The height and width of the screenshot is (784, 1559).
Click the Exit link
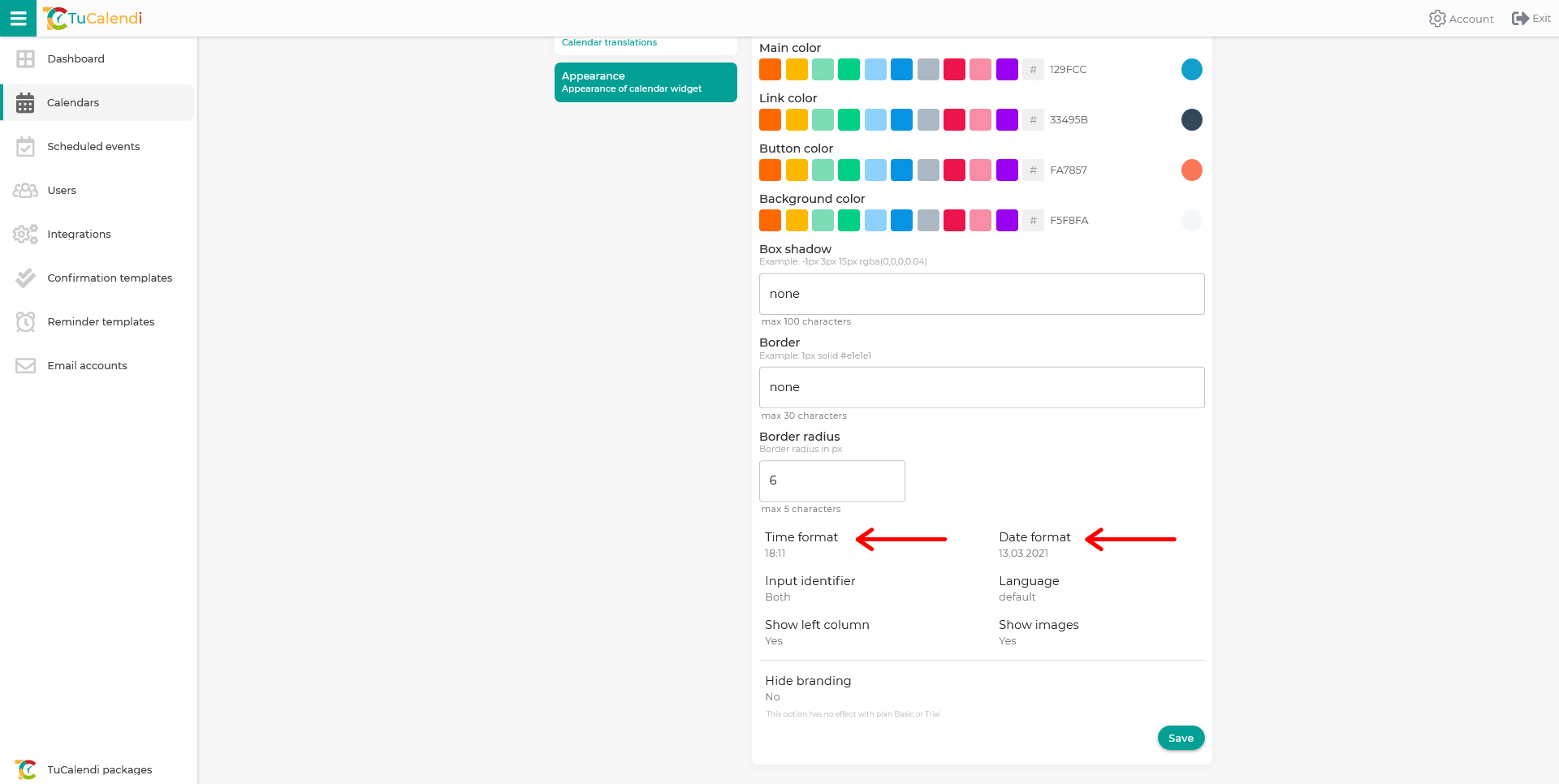coord(1531,18)
